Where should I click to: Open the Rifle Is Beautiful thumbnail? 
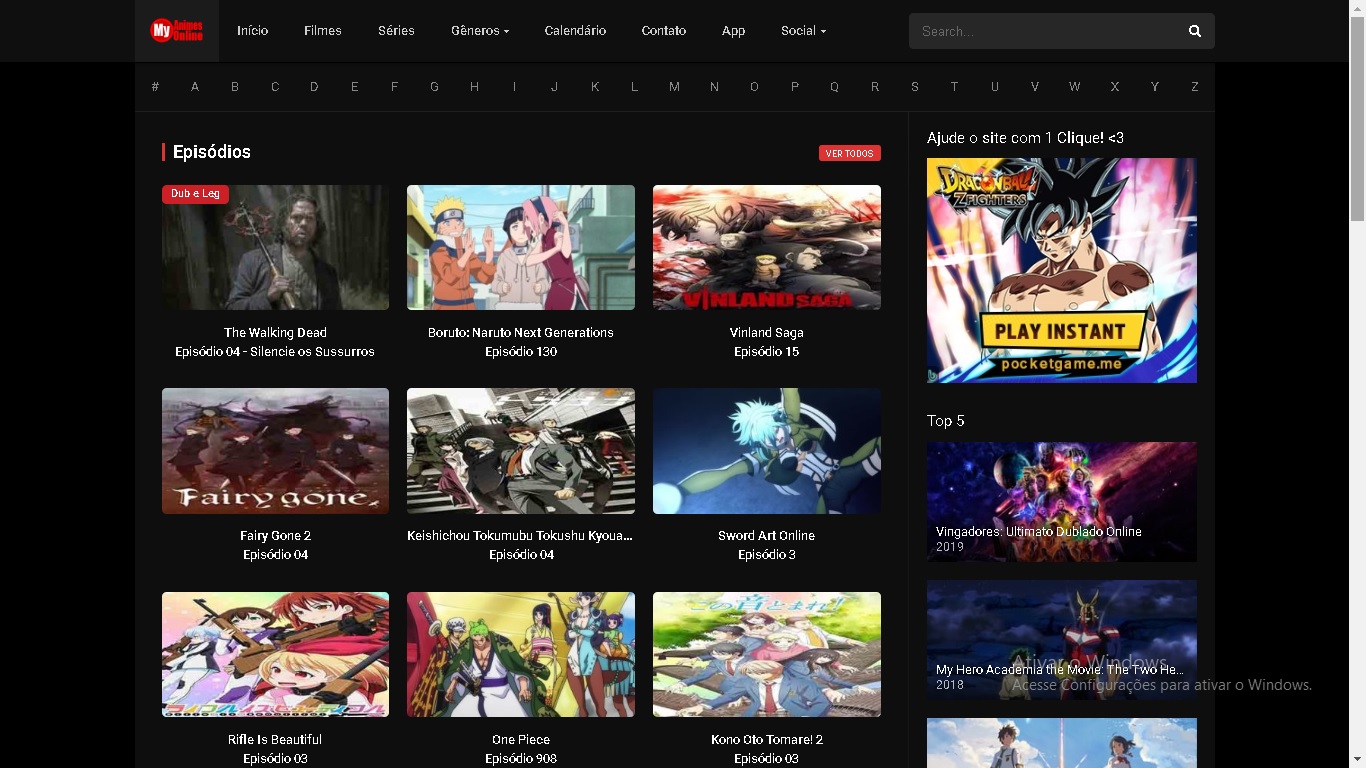(x=275, y=654)
